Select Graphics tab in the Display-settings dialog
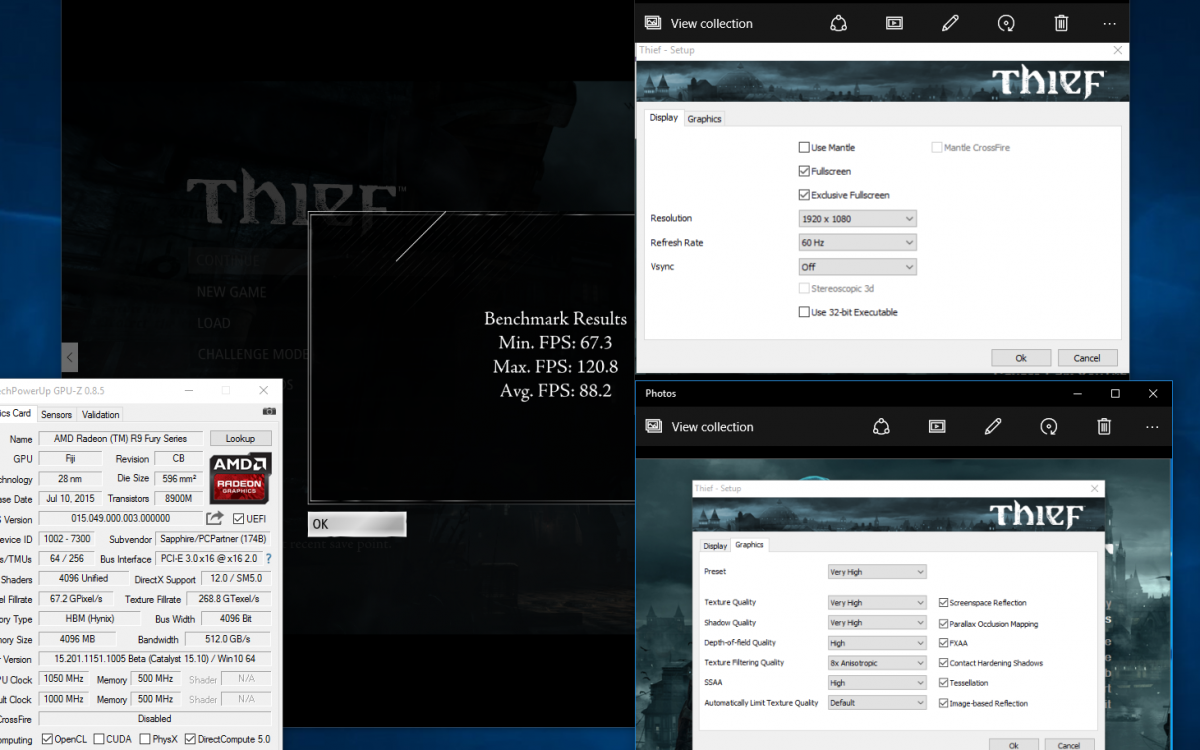The width and height of the screenshot is (1200, 750). [x=704, y=119]
